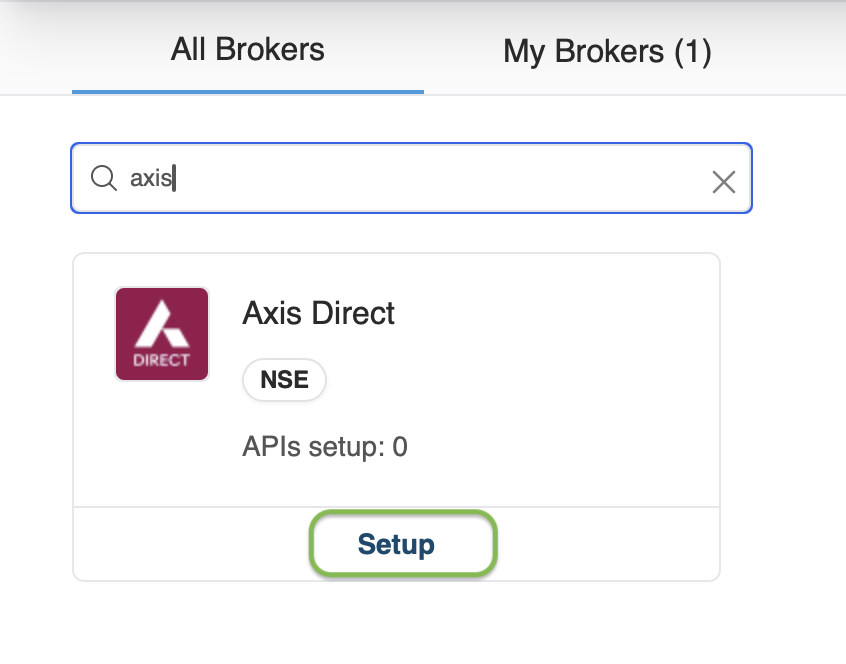Screen dimensions: 846x664
Task: Select the All Brokers tab
Action: tap(248, 50)
